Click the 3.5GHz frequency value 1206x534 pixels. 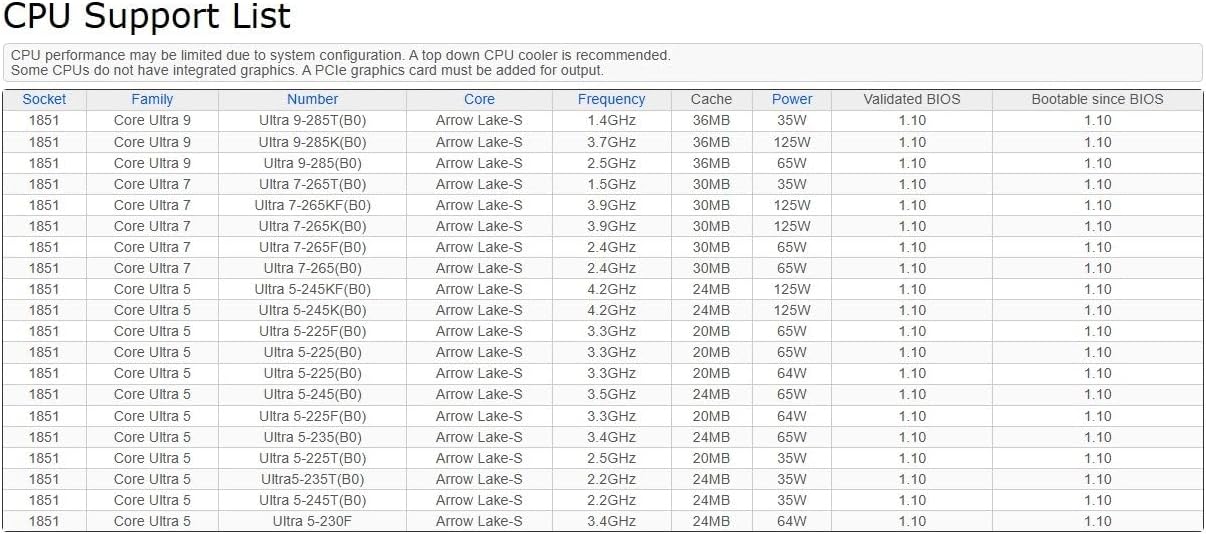point(611,394)
